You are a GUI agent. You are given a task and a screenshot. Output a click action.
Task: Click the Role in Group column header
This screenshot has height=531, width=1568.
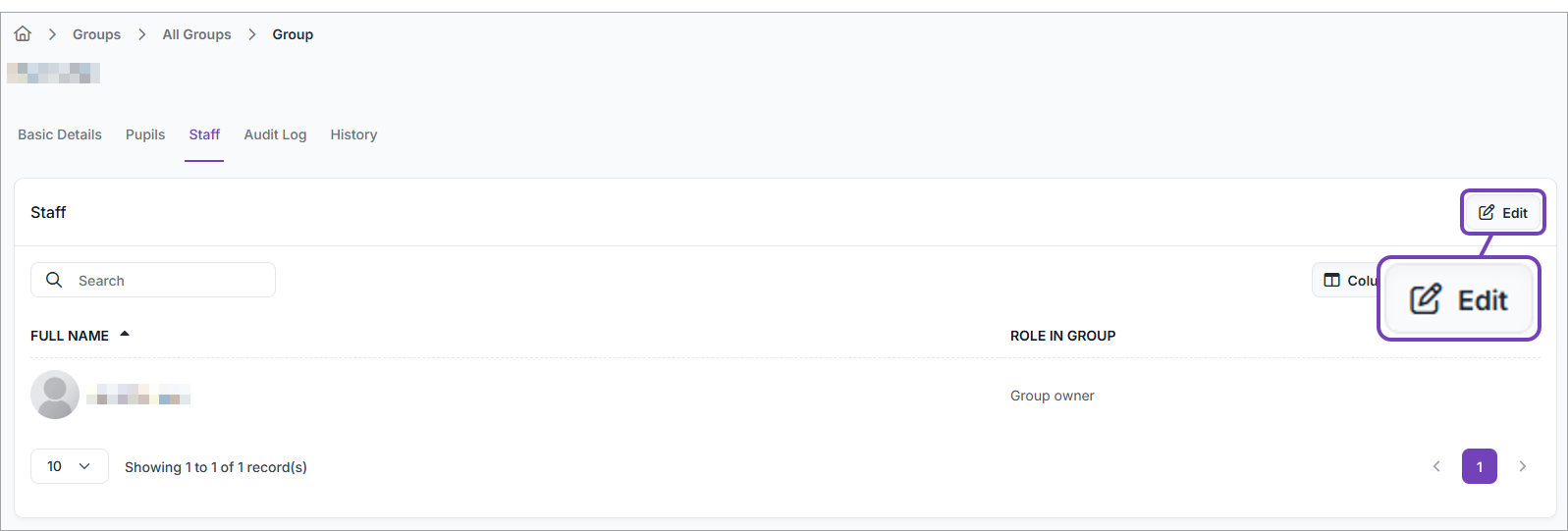click(x=1062, y=336)
